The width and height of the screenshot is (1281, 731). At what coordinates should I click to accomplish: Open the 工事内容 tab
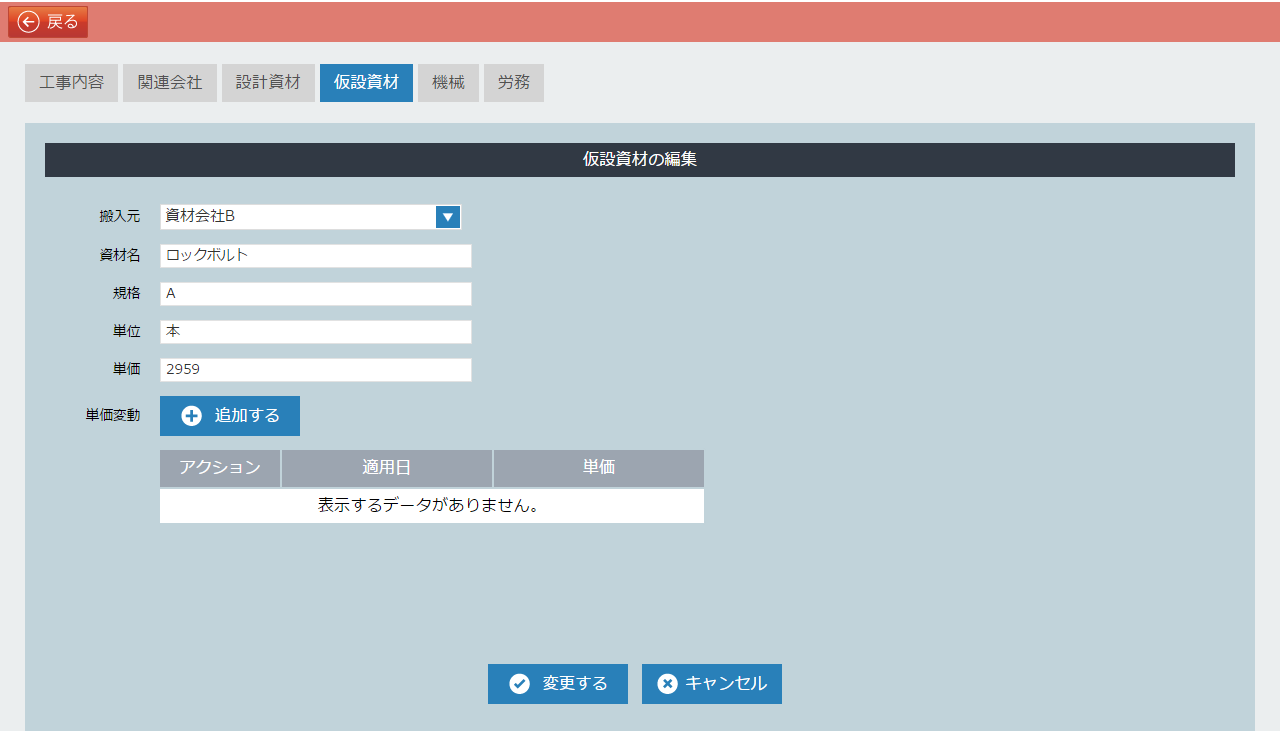71,83
